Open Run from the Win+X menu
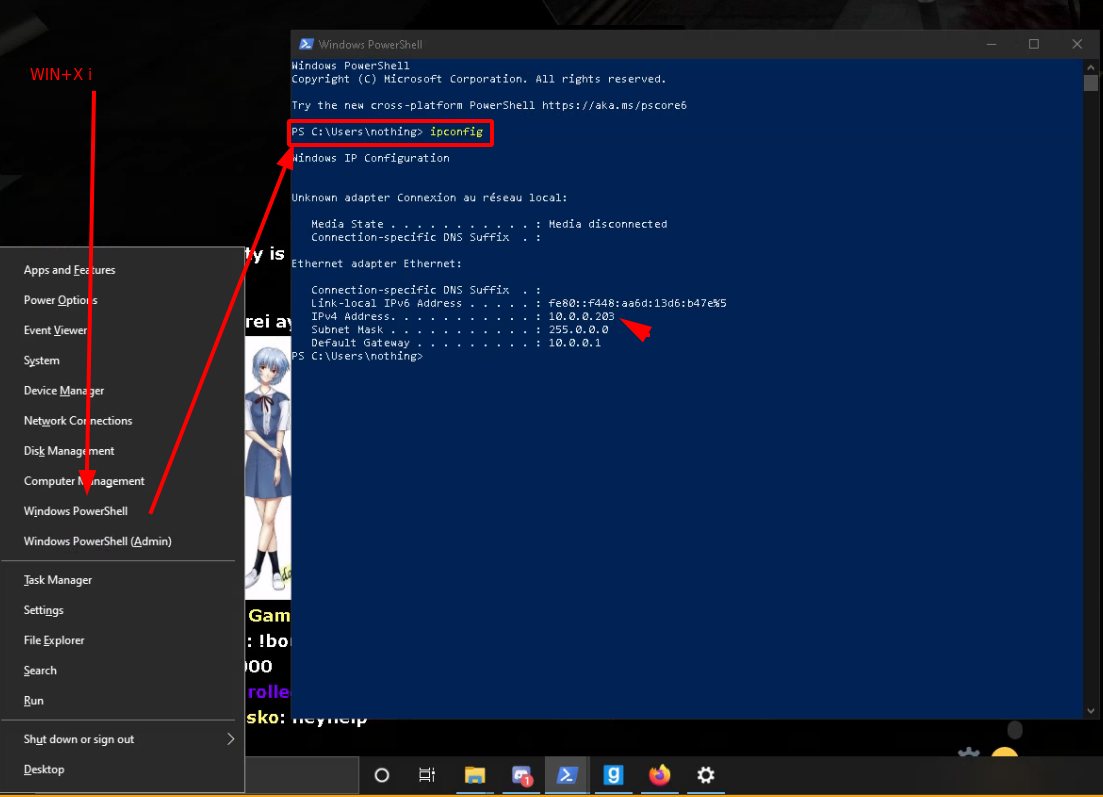The width and height of the screenshot is (1103, 797). pos(122,701)
